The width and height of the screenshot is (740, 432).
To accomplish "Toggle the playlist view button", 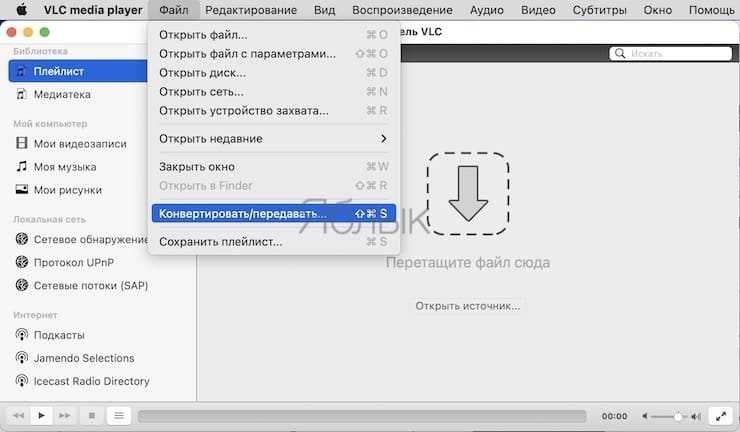I will click(x=119, y=416).
